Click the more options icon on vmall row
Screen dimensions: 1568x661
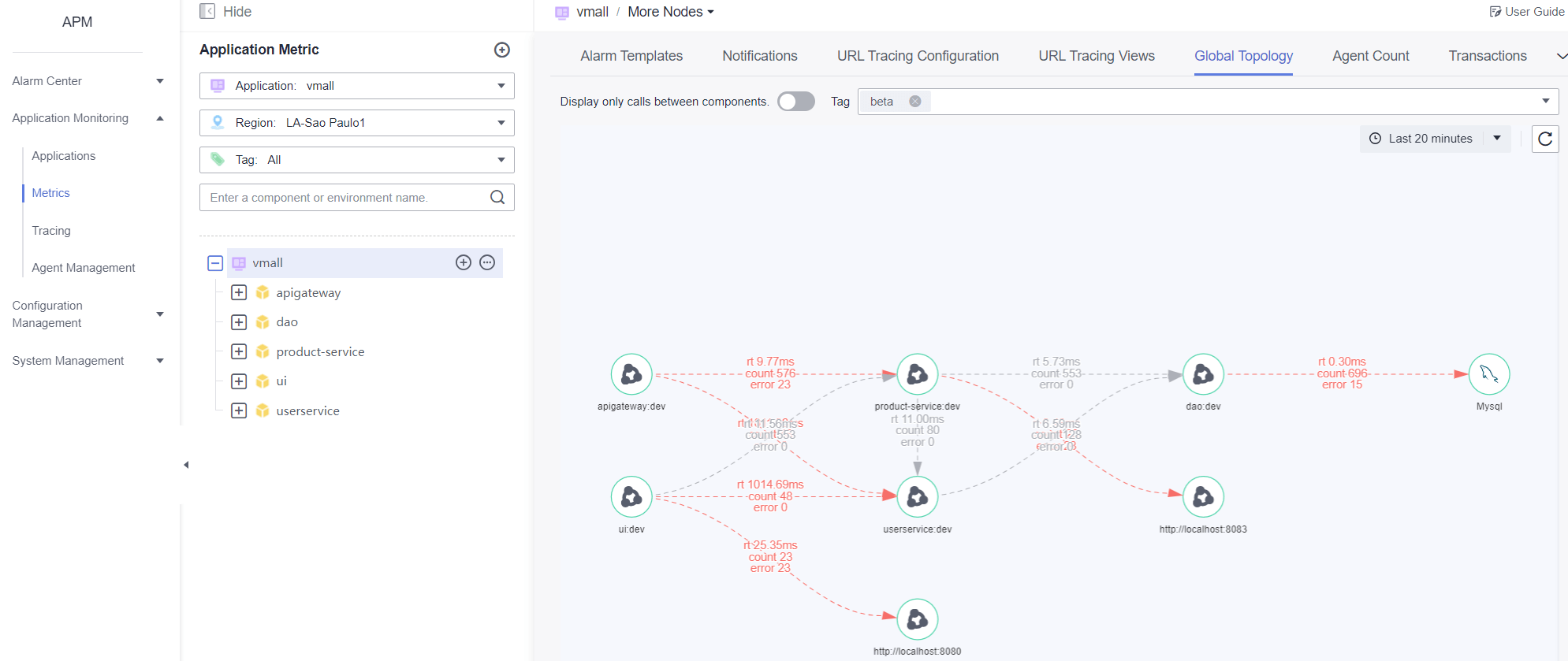487,262
